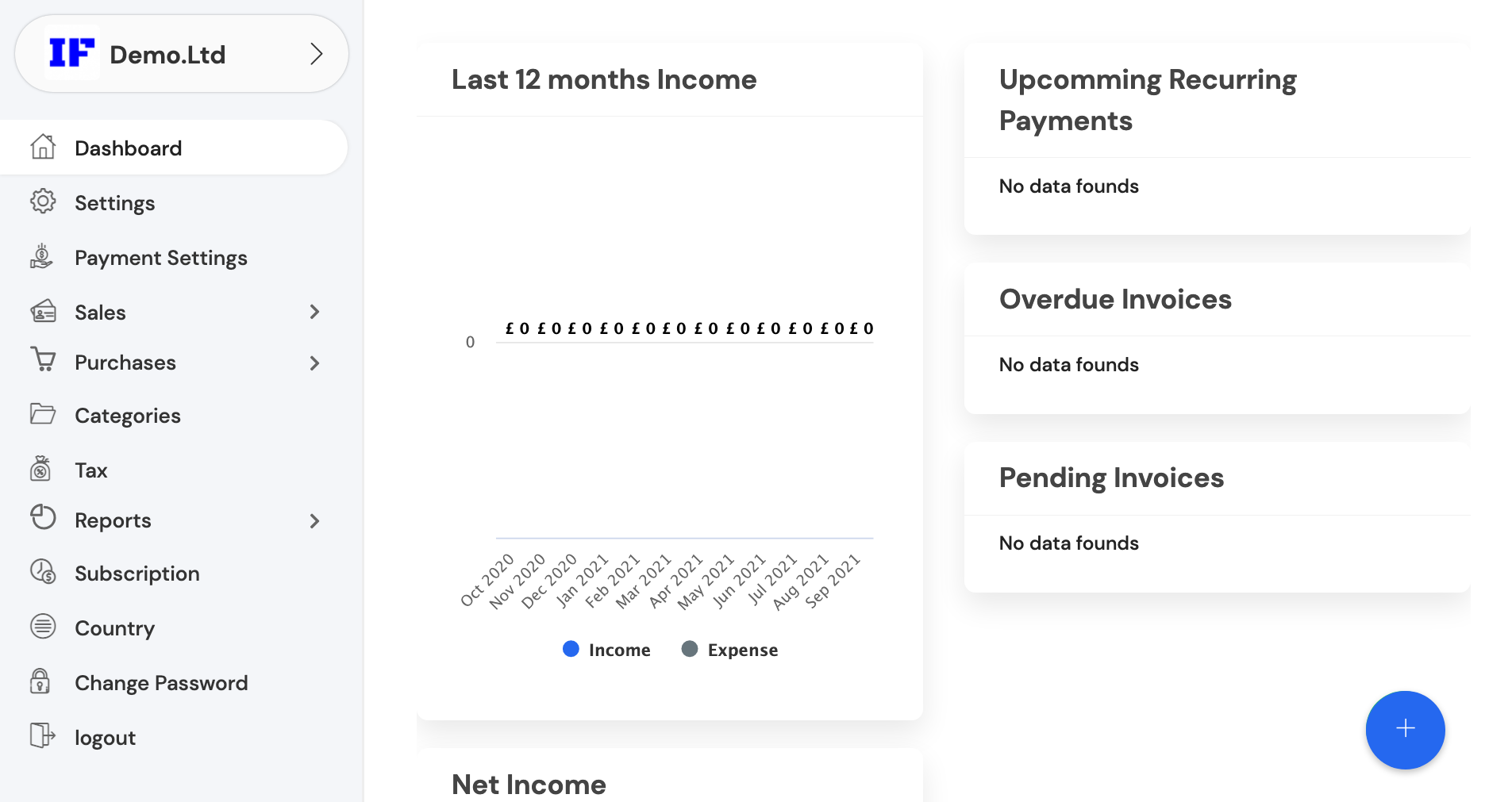The width and height of the screenshot is (1512, 802).
Task: Open the Demo.Ltd company switcher arrow
Action: 317,53
